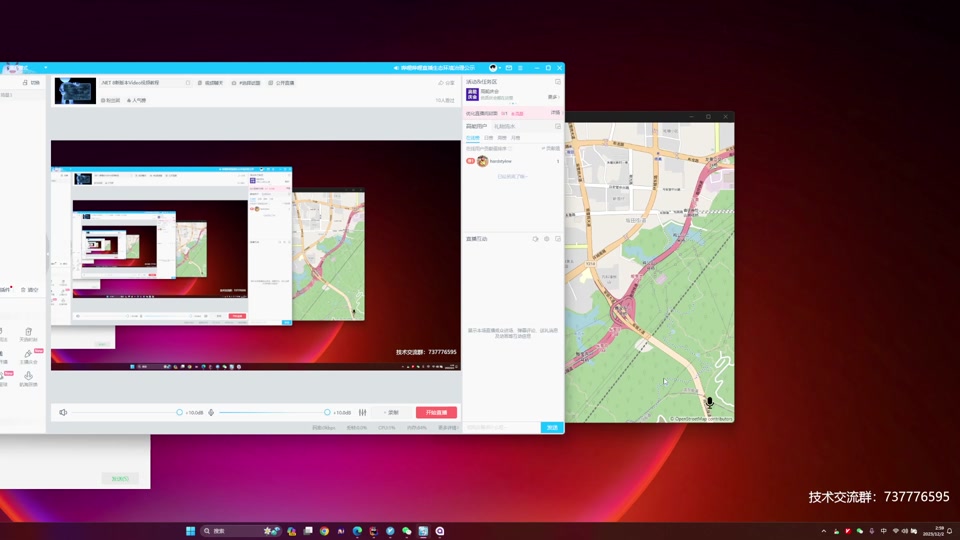This screenshot has height=540, width=960.
Task: Open Windows Start menu in taskbar
Action: 190,531
